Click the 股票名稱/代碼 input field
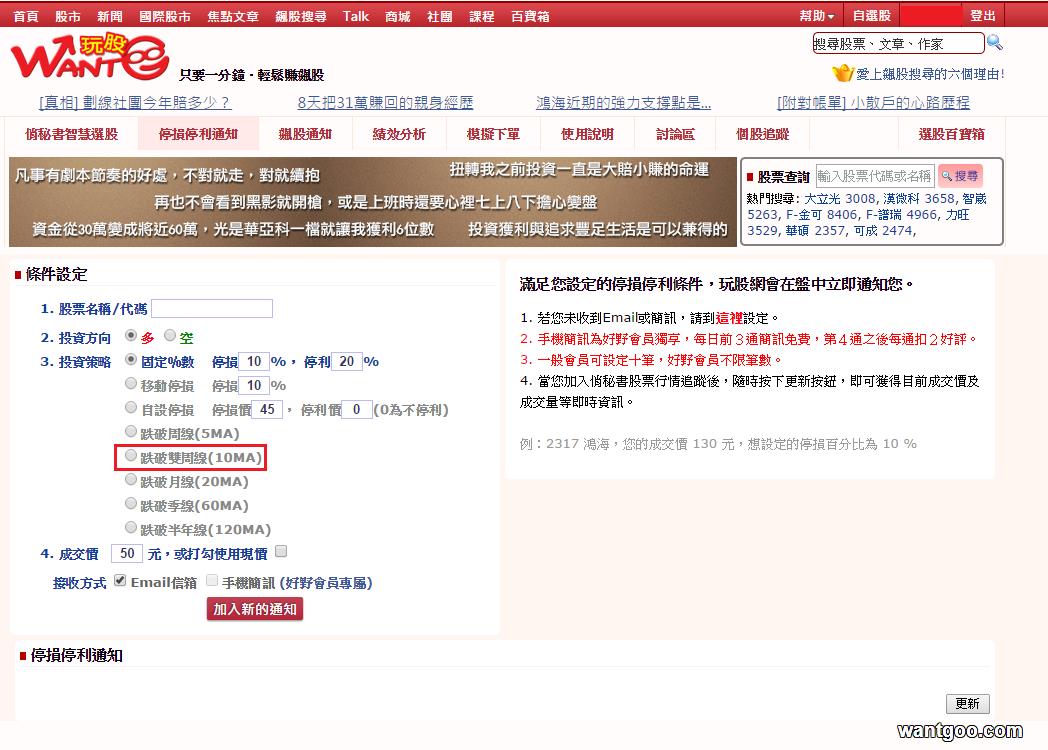The image size is (1048, 750). 212,308
